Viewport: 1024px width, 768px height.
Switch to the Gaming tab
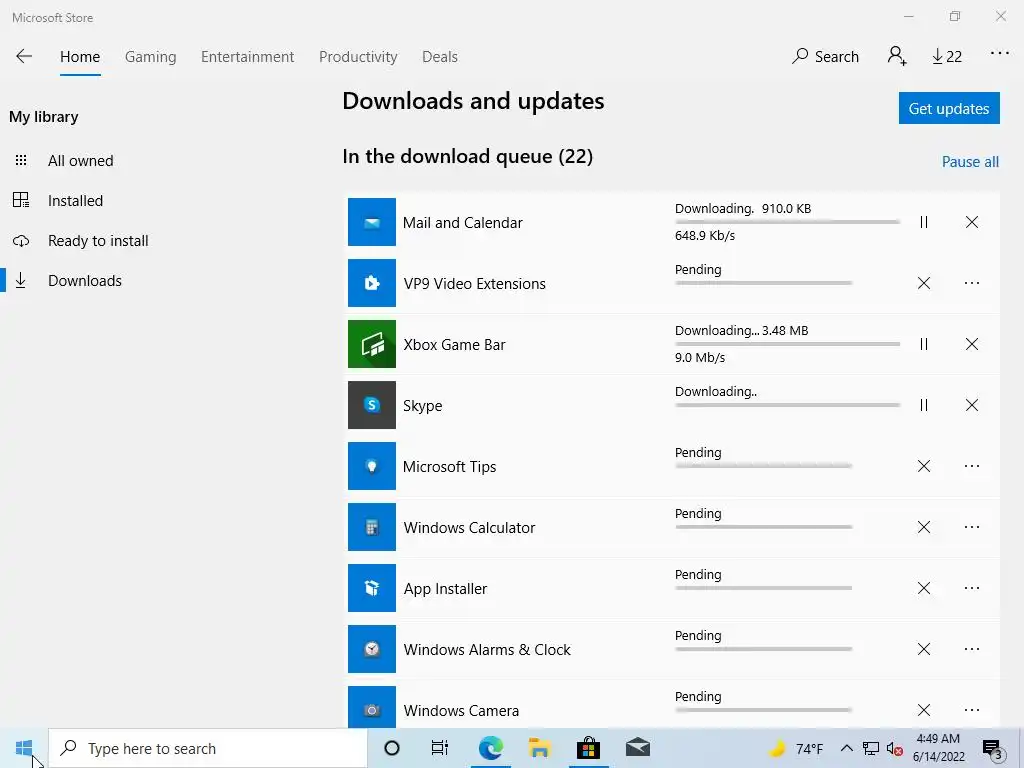click(x=150, y=57)
